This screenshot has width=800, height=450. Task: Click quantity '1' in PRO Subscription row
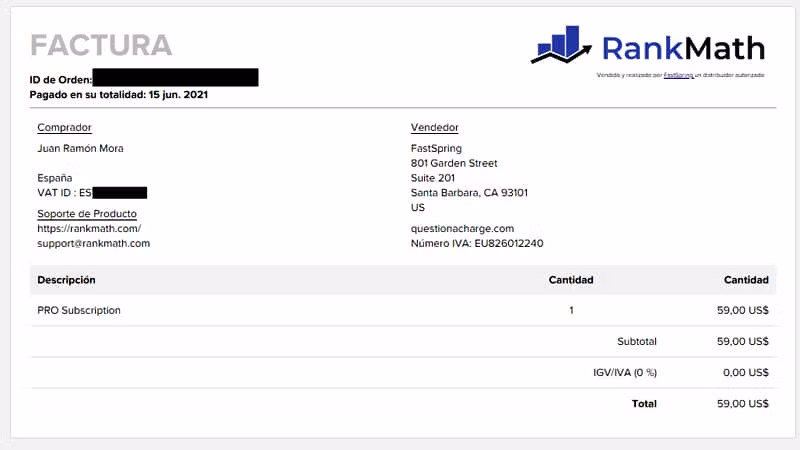click(x=571, y=310)
